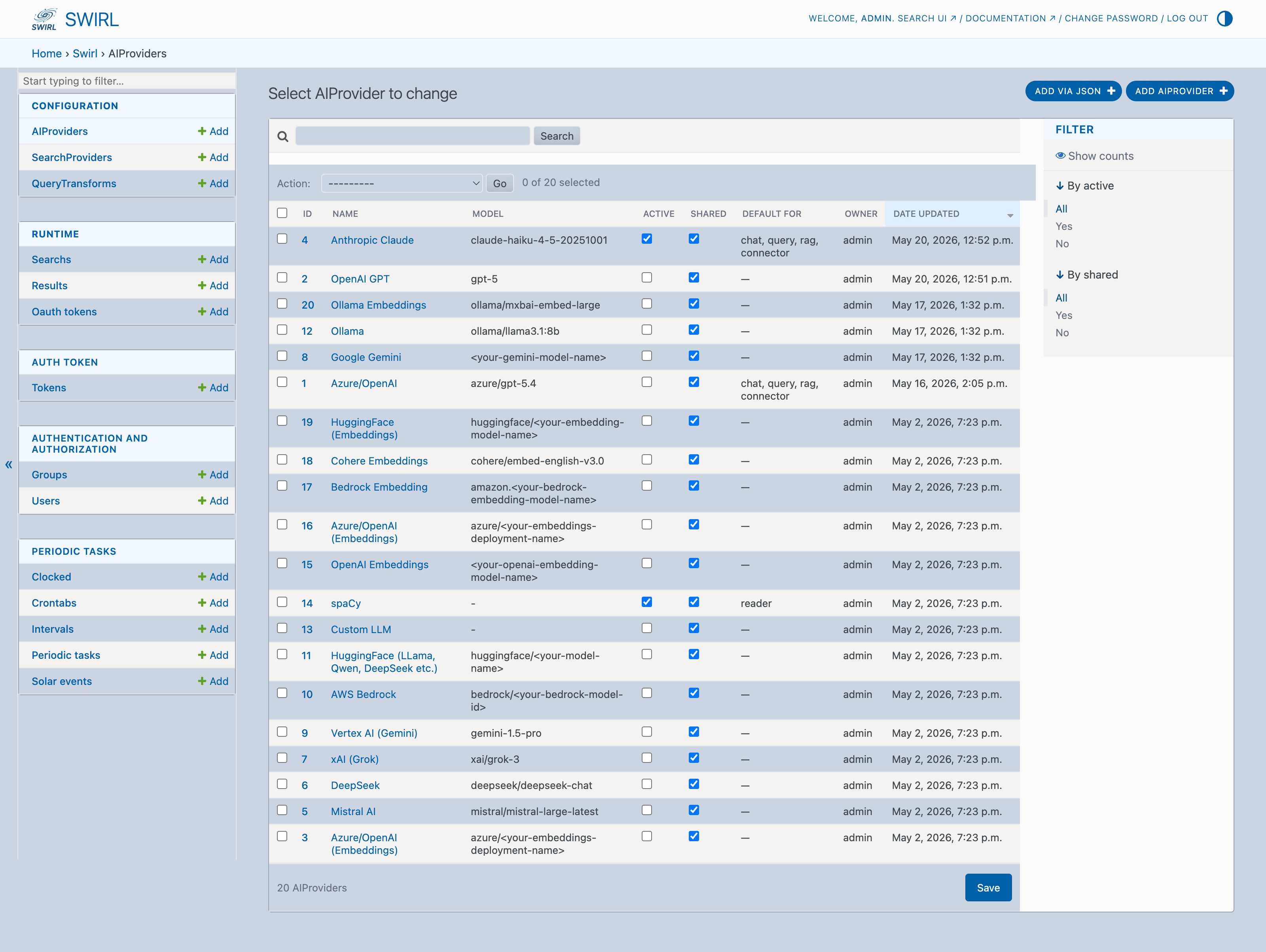Sort by the Owner column header
This screenshot has height=952, width=1266.
[861, 214]
